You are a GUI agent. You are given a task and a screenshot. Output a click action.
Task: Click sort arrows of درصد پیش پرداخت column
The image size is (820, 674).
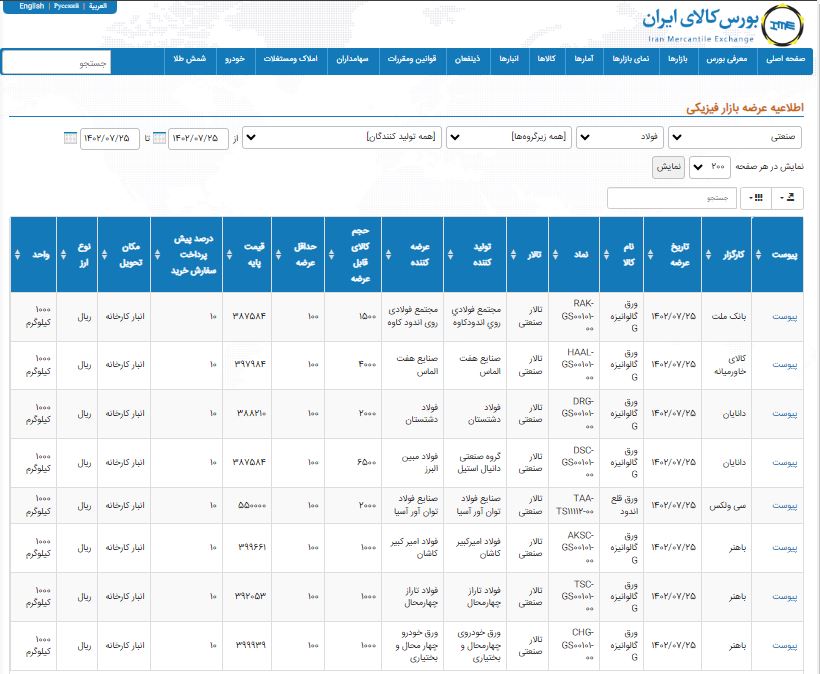point(157,255)
